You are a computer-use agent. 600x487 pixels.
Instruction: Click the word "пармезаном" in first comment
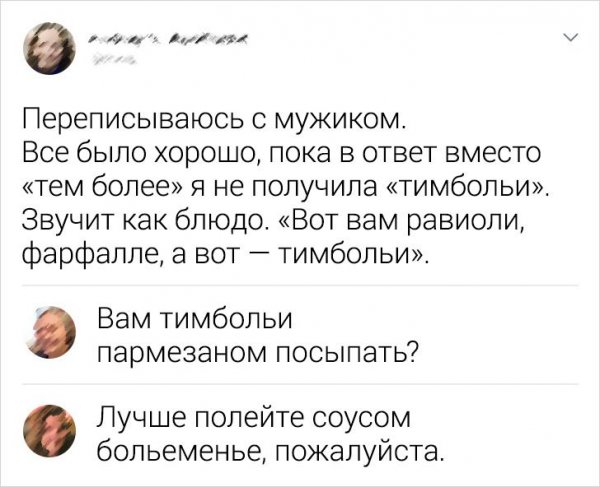pos(183,351)
